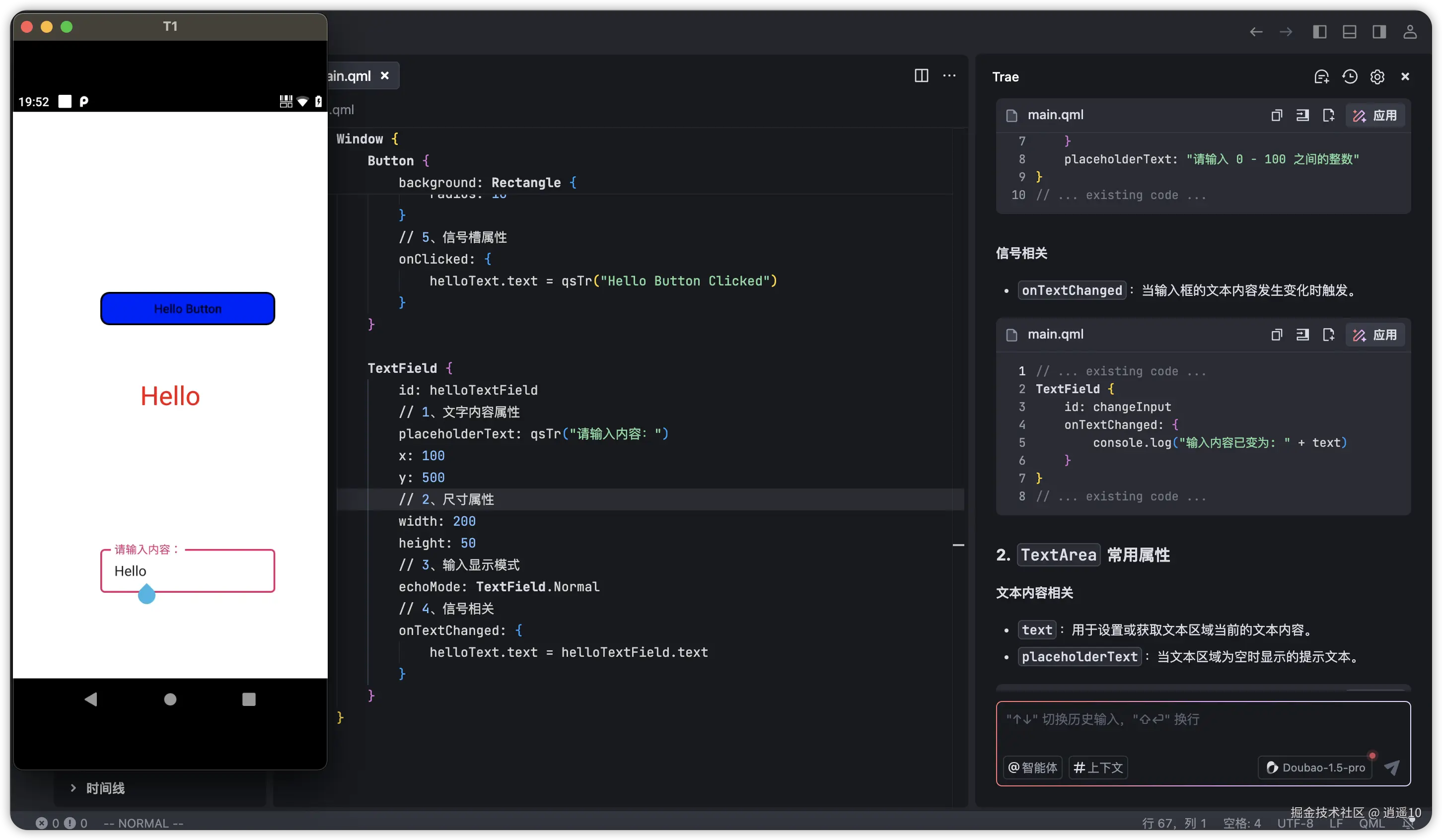Split the editor view
Viewport: 1442px width, 840px height.
(921, 75)
